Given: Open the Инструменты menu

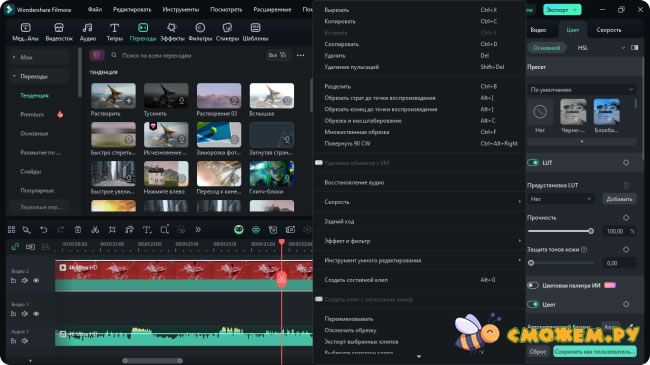Looking at the screenshot, I should pos(180,9).
